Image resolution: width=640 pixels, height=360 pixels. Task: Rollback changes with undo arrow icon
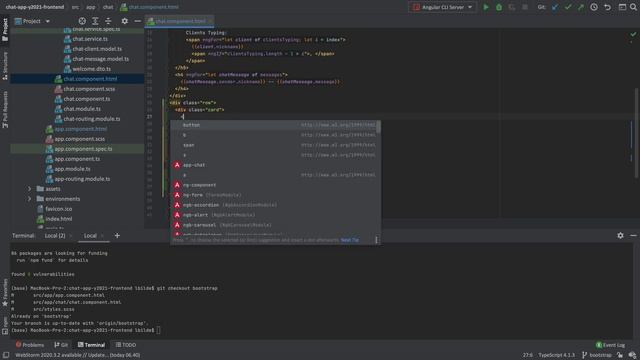point(607,7)
